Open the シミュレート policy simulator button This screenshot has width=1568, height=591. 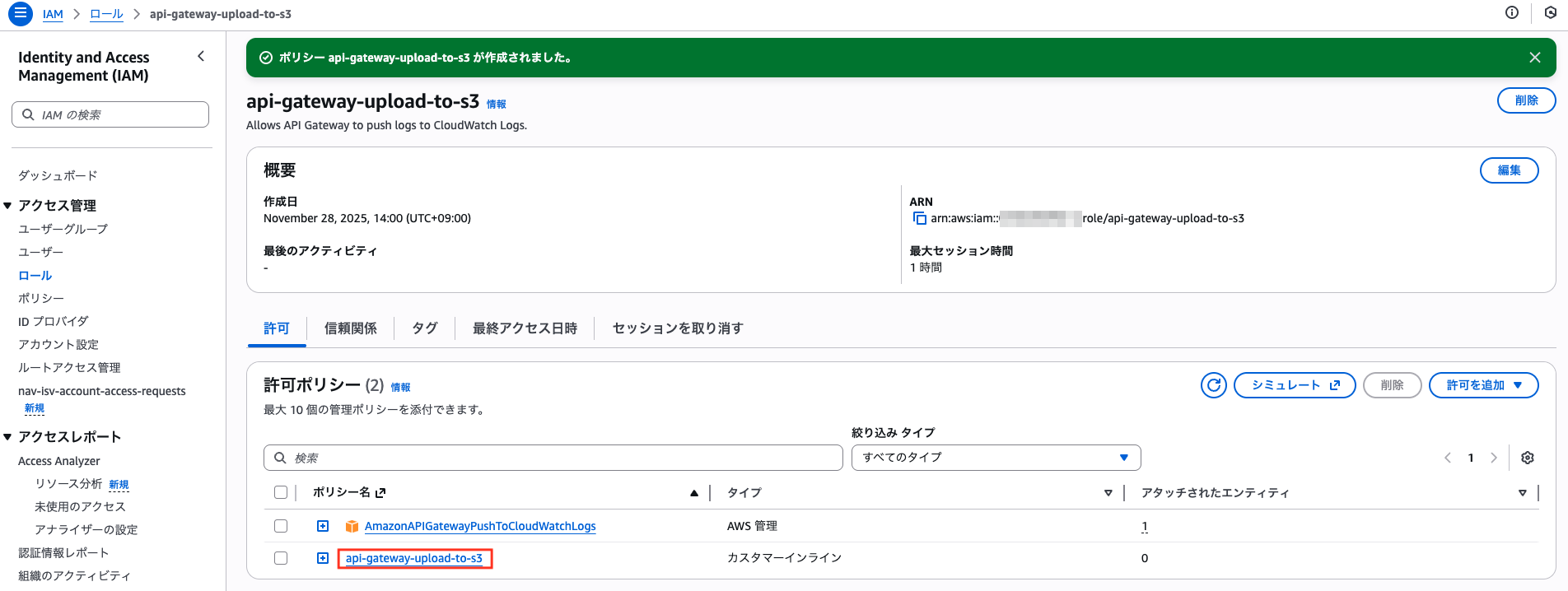pyautogui.click(x=1295, y=385)
